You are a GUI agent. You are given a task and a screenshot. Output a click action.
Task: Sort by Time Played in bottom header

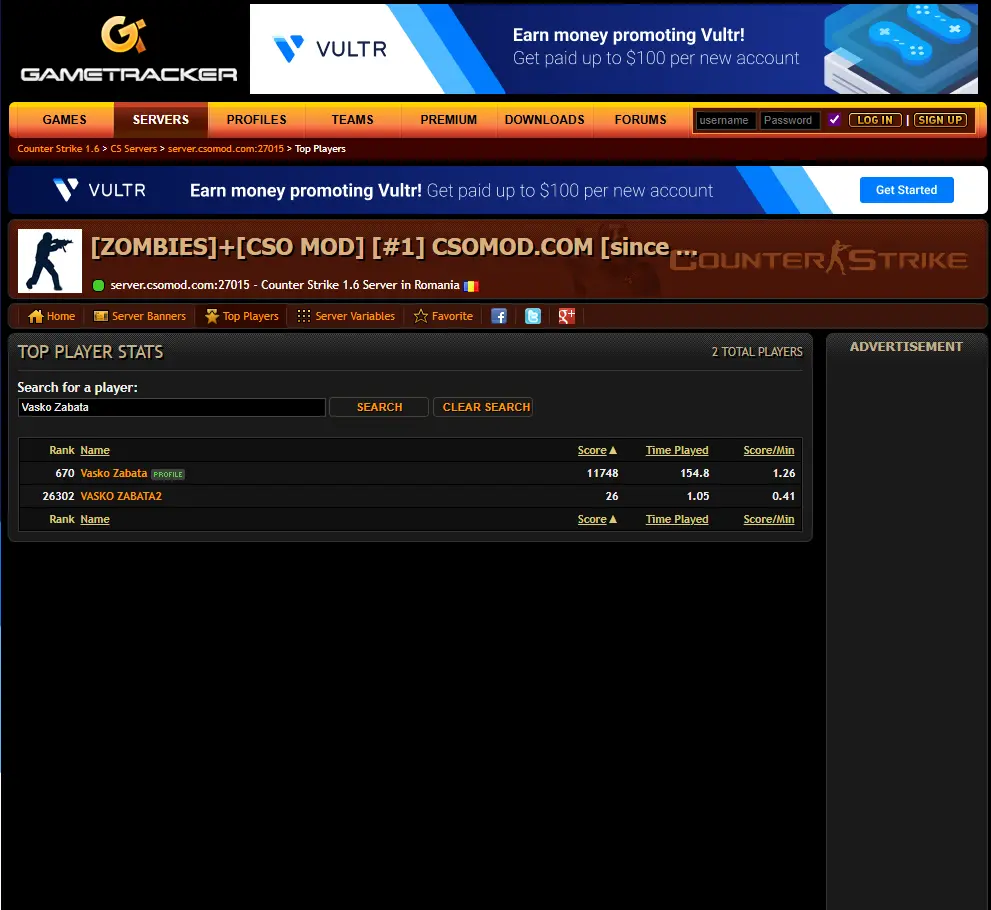677,519
